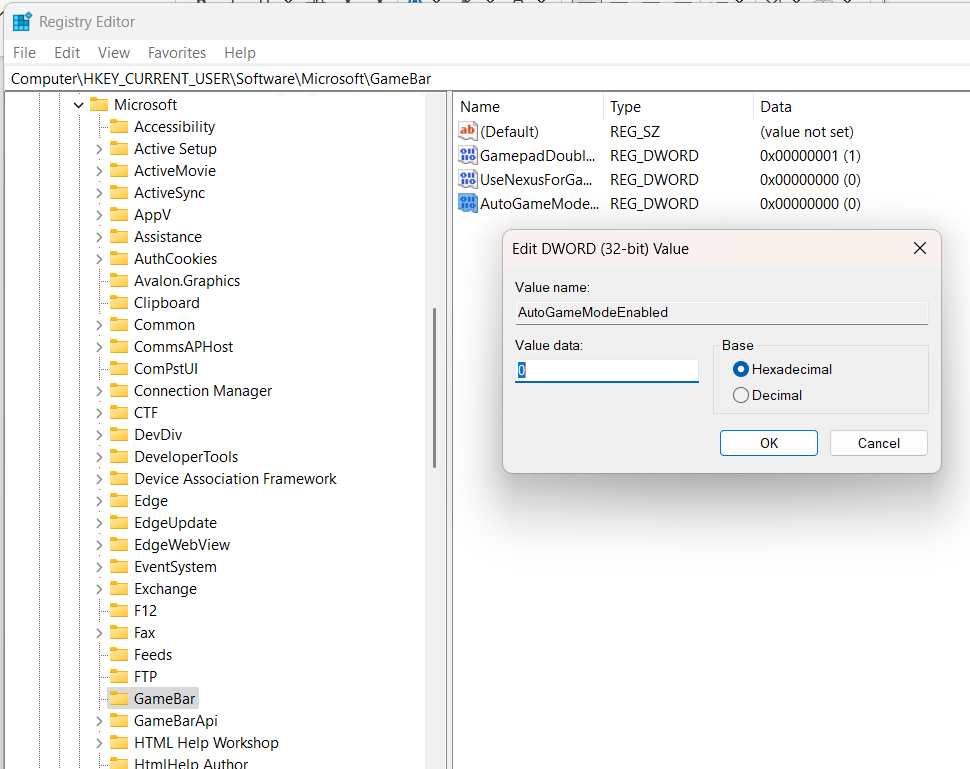Click the key tree vertical scrollbar
The height and width of the screenshot is (769, 970).
point(435,387)
